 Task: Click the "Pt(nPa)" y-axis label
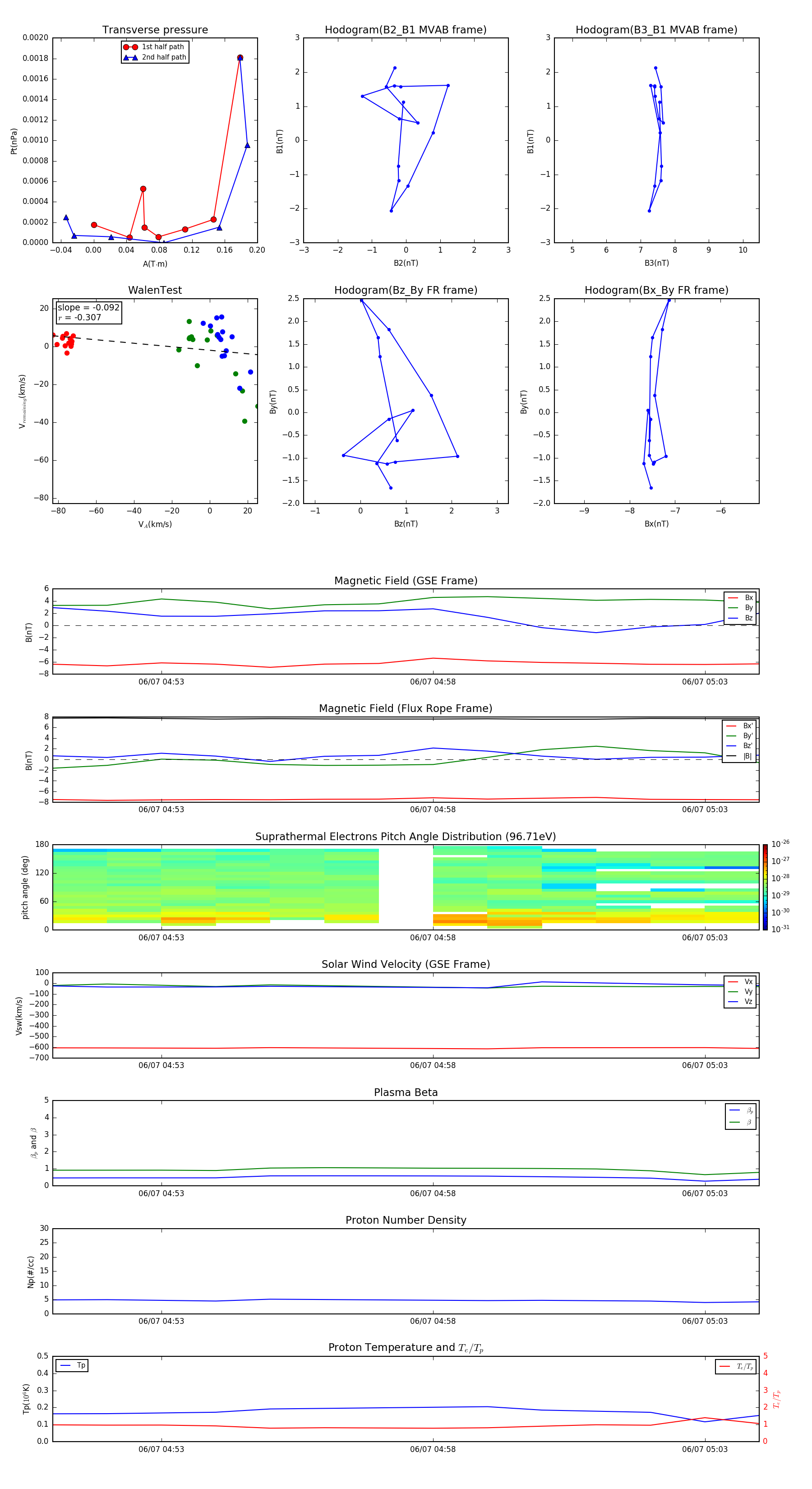[x=14, y=140]
